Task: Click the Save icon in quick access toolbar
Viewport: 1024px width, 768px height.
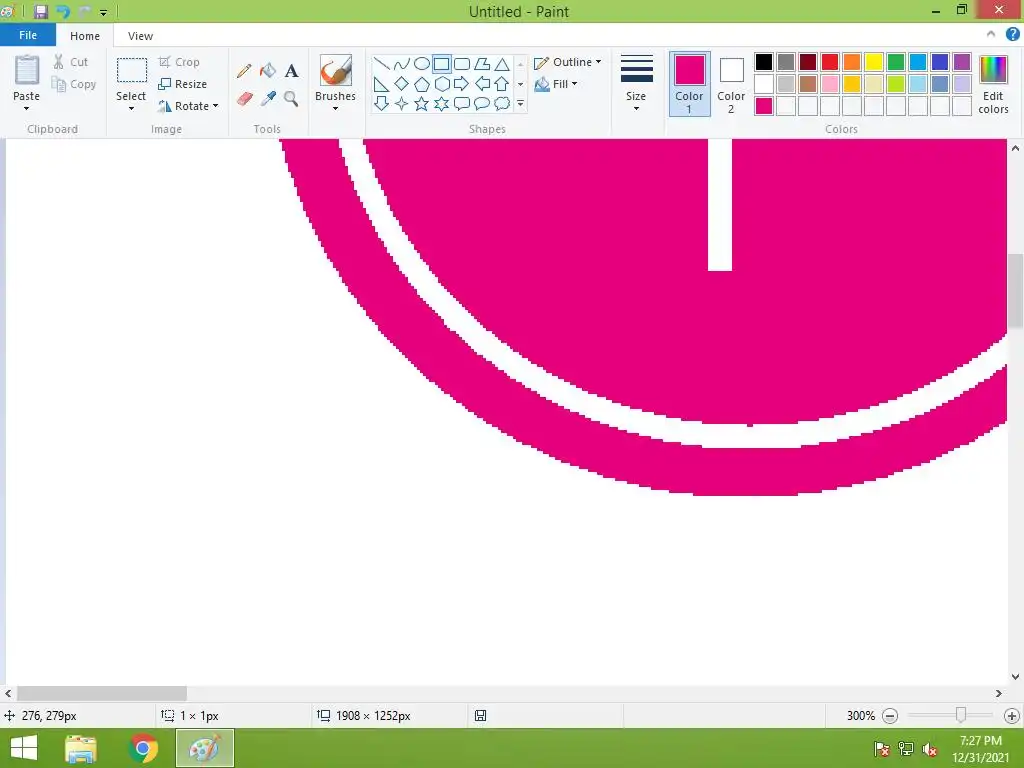Action: click(41, 11)
